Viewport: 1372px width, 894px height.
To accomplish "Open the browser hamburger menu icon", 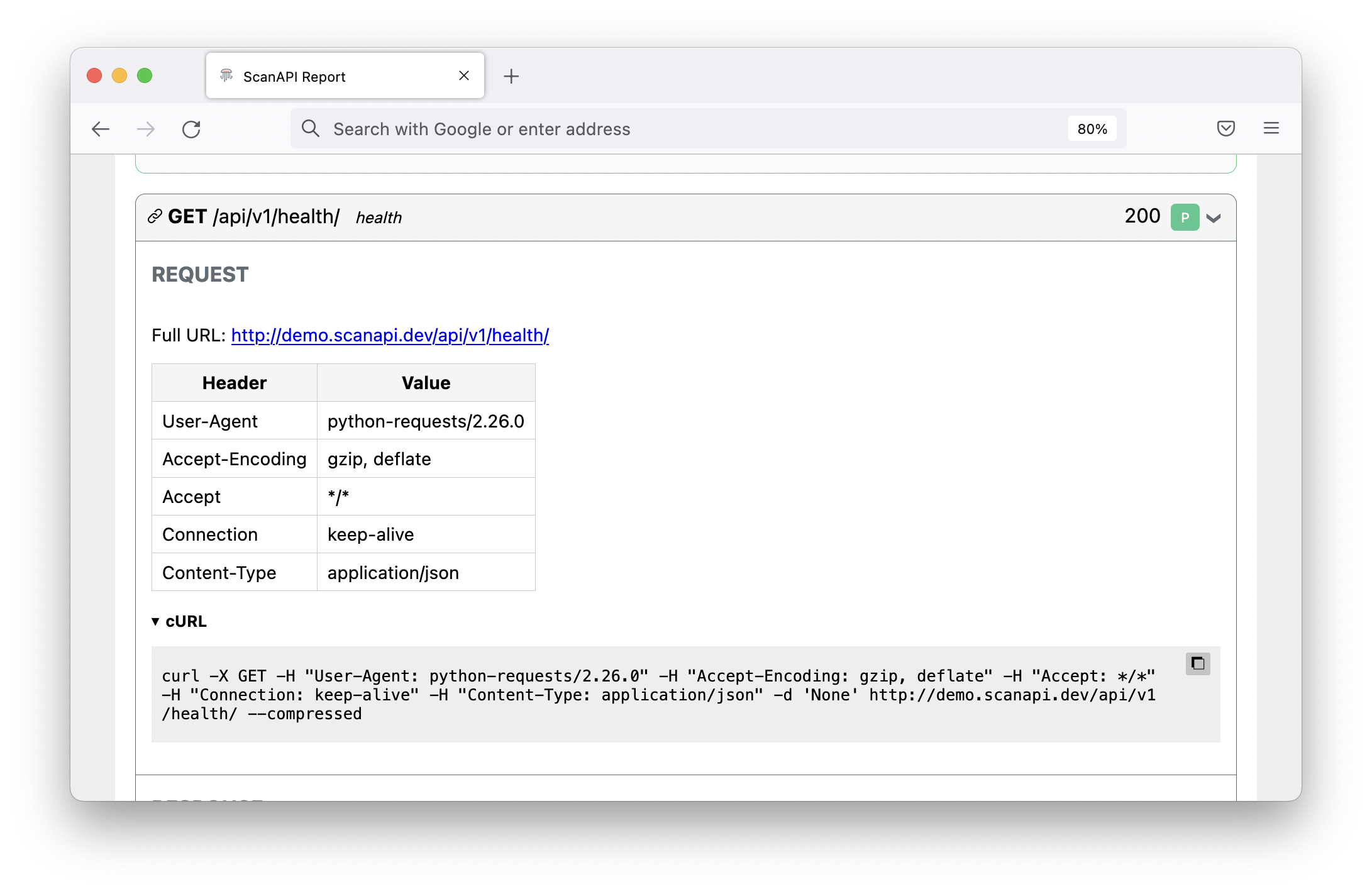I will 1271,129.
